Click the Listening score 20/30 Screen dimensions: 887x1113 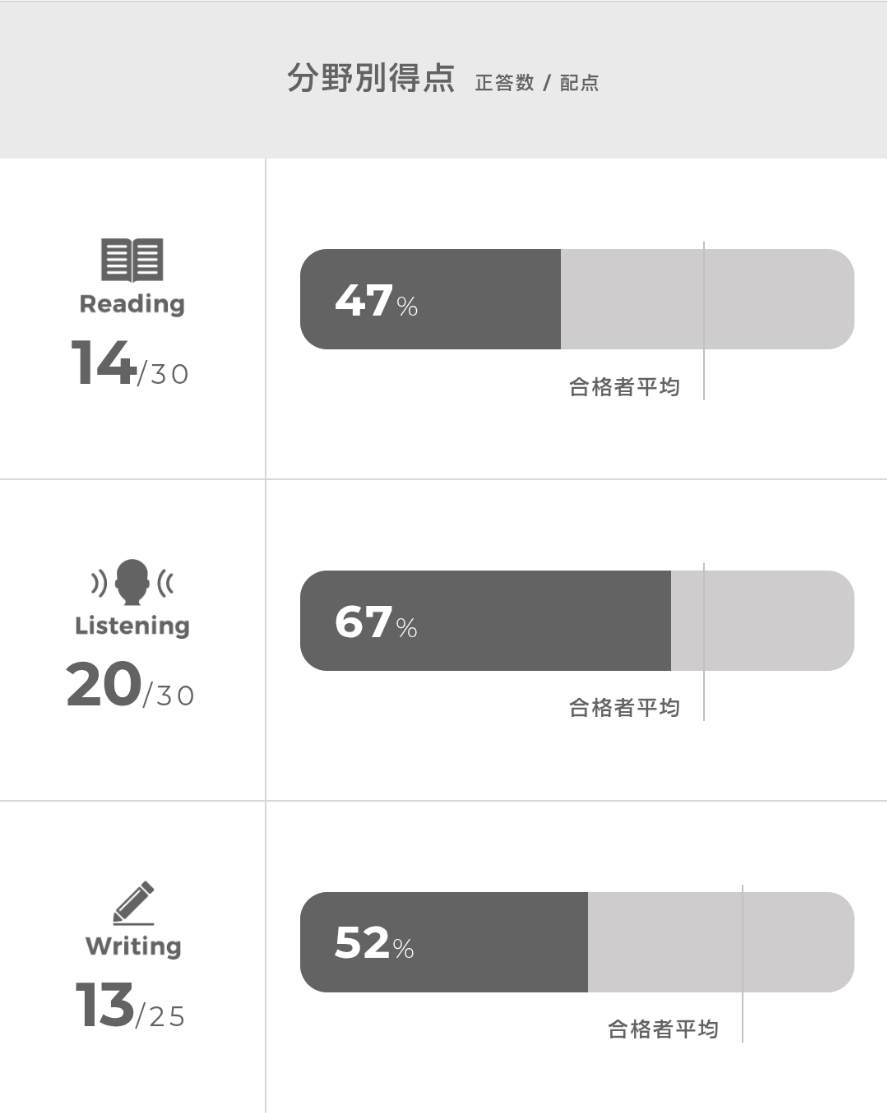point(130,686)
